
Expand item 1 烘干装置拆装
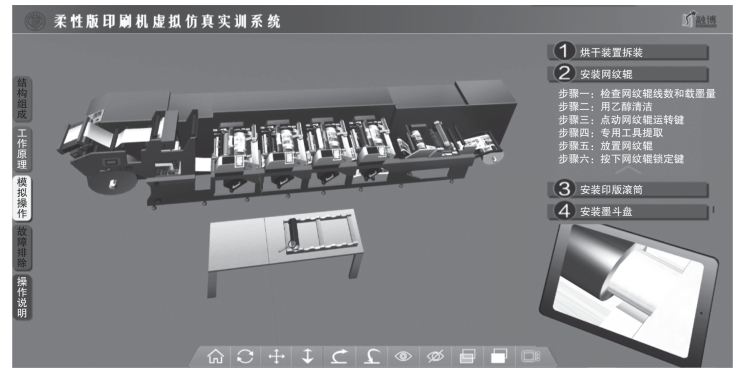point(628,52)
